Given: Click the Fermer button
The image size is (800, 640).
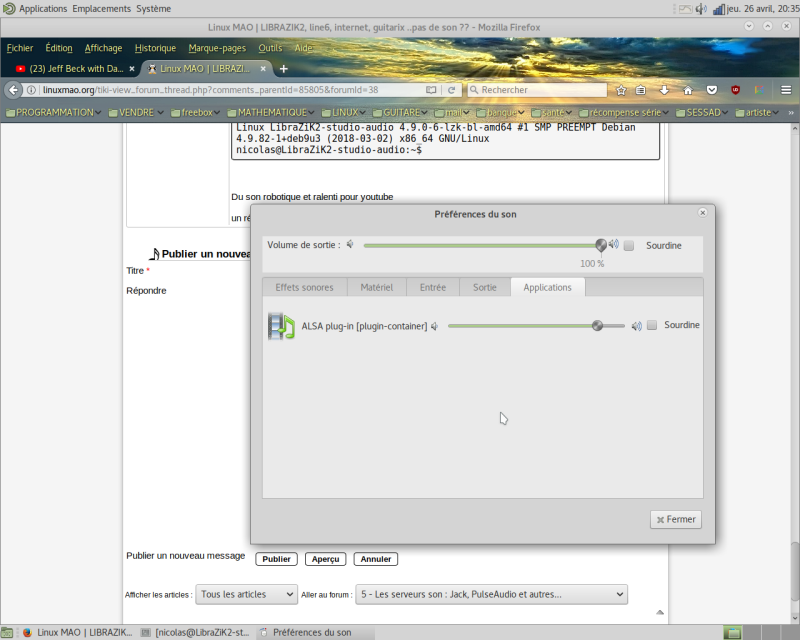Looking at the screenshot, I should click(x=676, y=520).
